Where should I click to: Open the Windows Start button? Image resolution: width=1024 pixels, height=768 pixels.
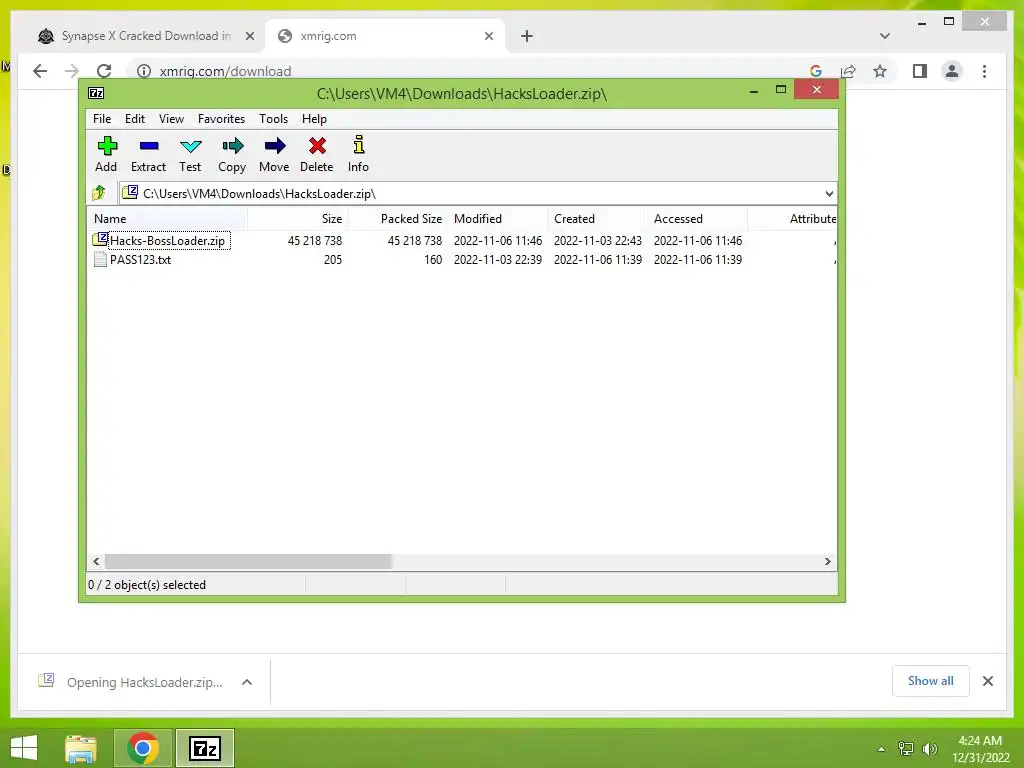[24, 748]
